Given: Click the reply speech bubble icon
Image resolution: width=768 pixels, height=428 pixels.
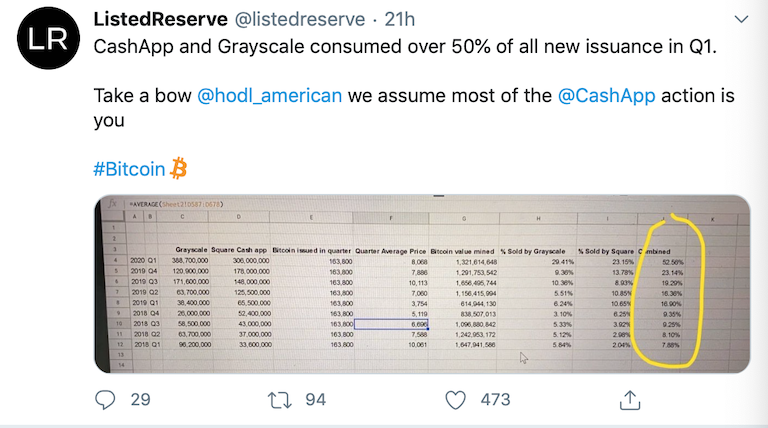Looking at the screenshot, I should [105, 400].
